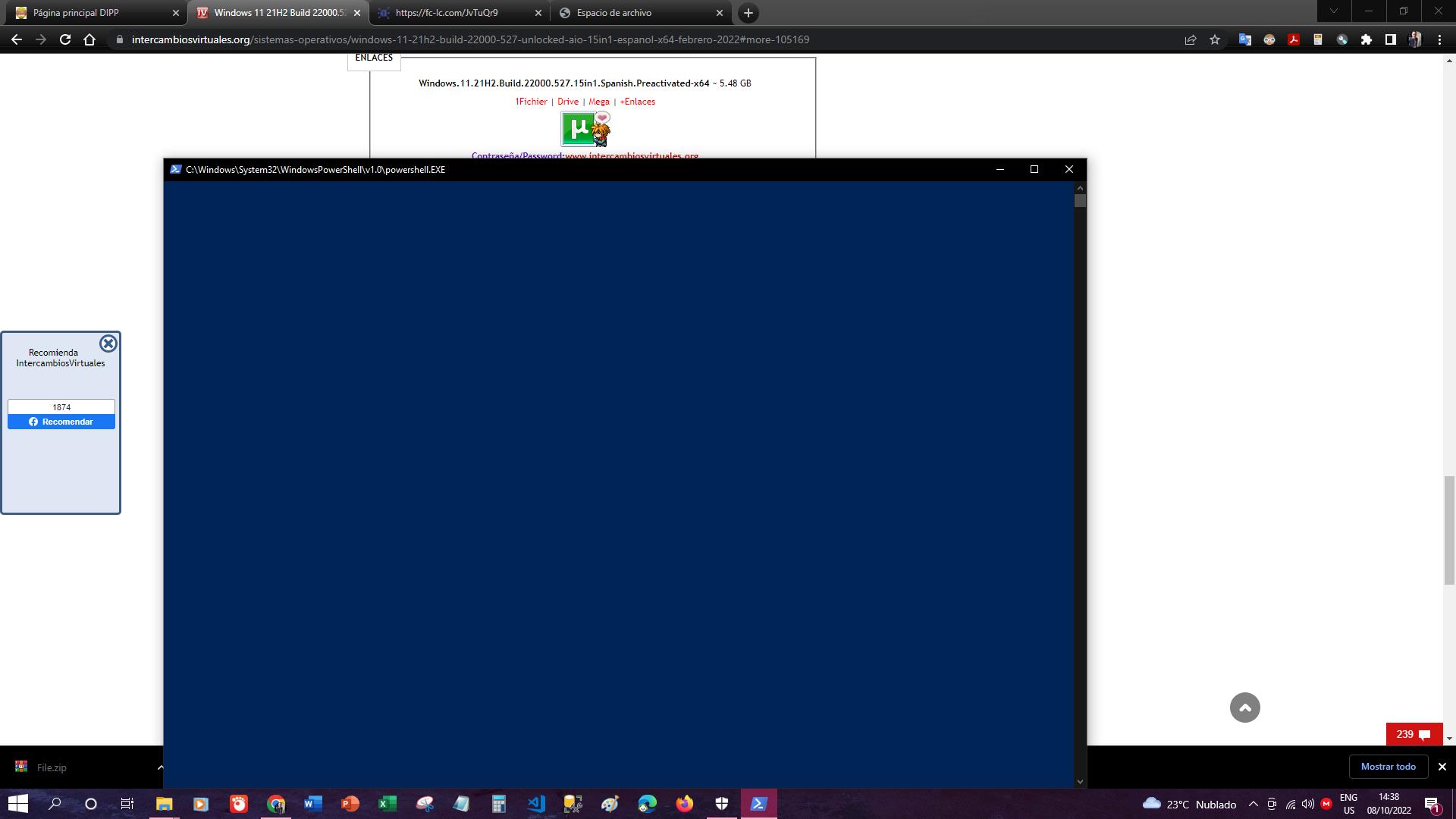Viewport: 1456px width, 819px height.
Task: Click the Mostrar todo downloads button
Action: [1388, 767]
